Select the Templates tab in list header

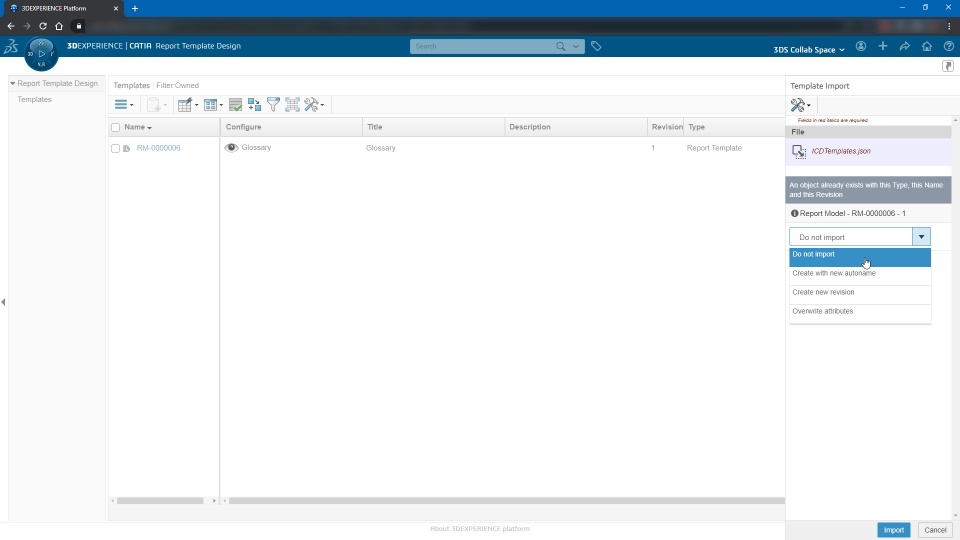pos(131,85)
